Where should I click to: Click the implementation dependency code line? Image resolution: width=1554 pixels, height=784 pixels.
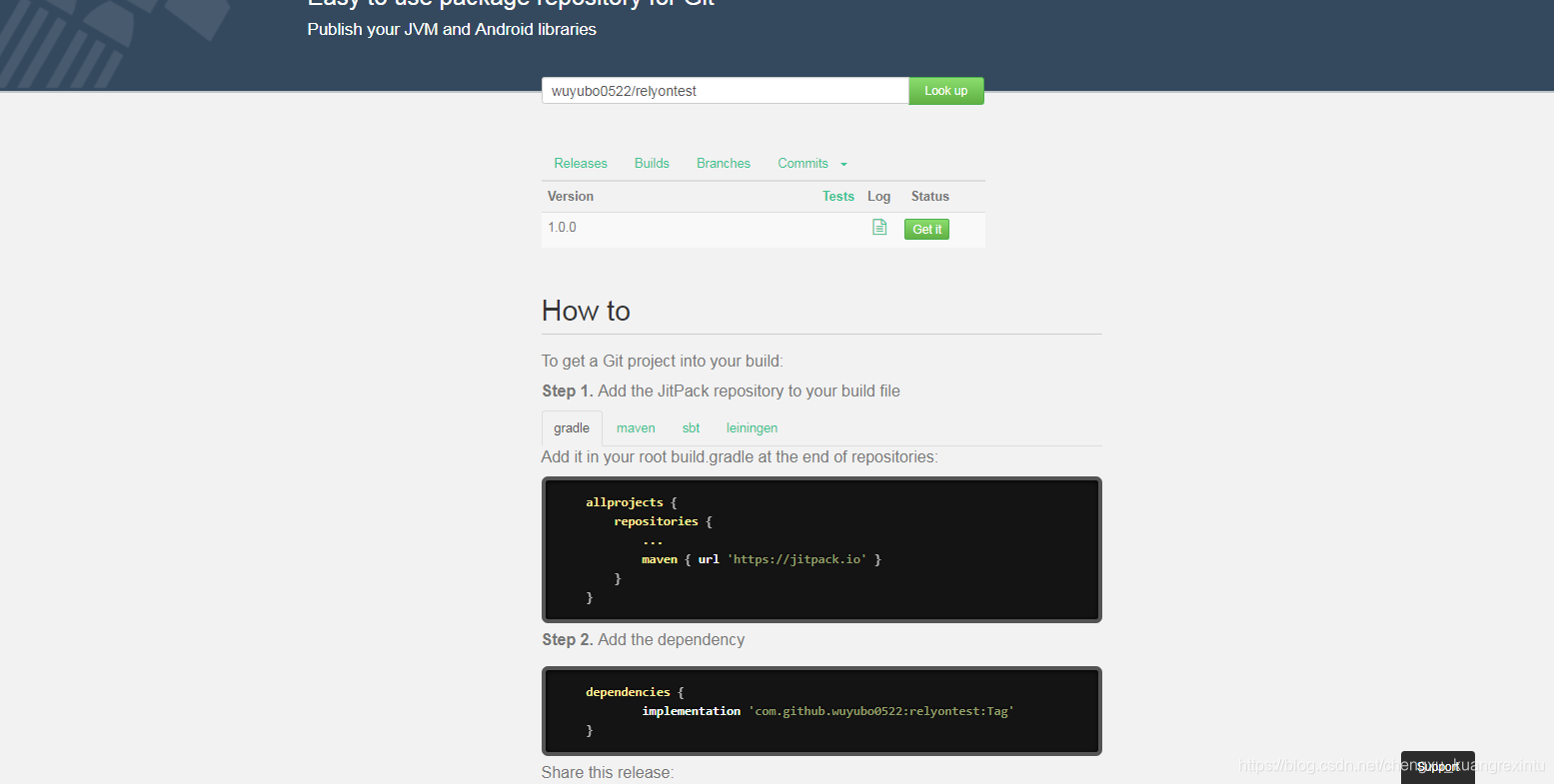[827, 711]
